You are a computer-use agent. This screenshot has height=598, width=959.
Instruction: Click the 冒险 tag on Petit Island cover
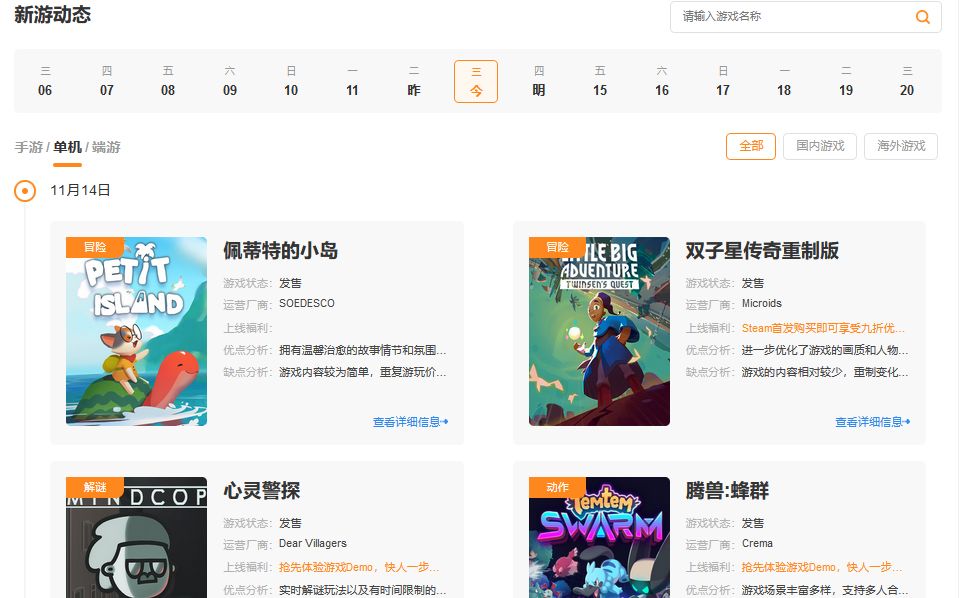tap(95, 247)
